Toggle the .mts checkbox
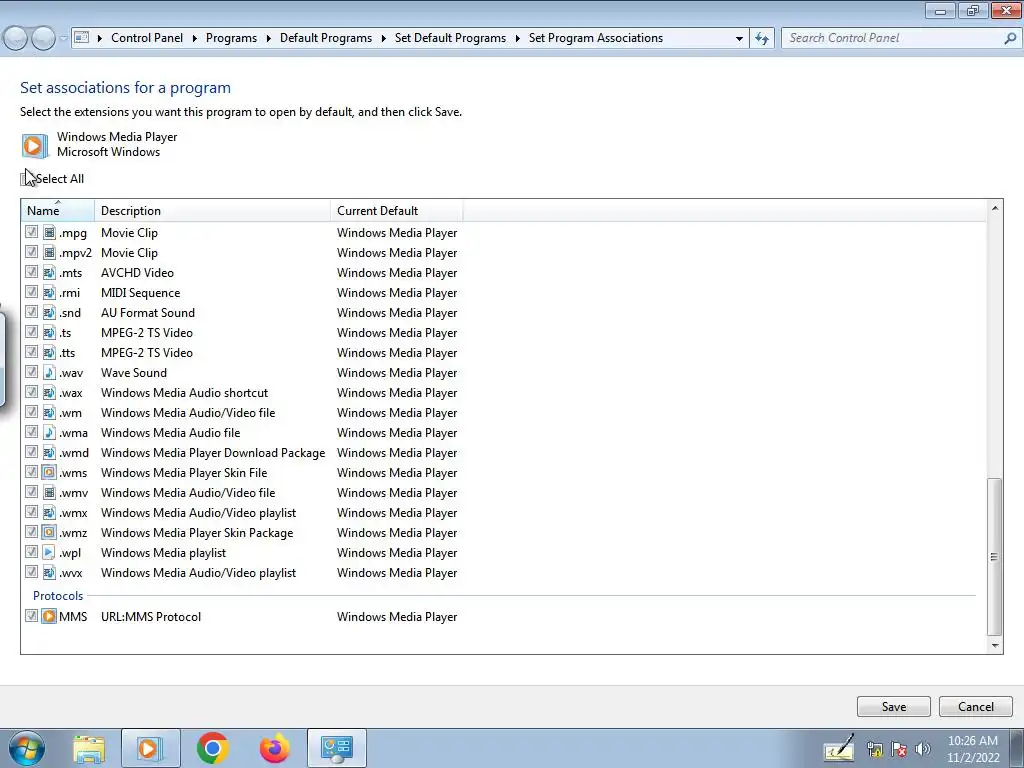 click(x=31, y=272)
